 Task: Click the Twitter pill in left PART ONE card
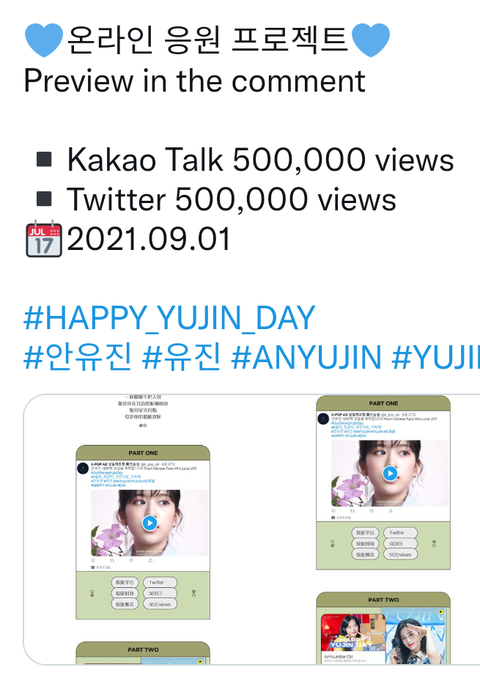point(160,582)
